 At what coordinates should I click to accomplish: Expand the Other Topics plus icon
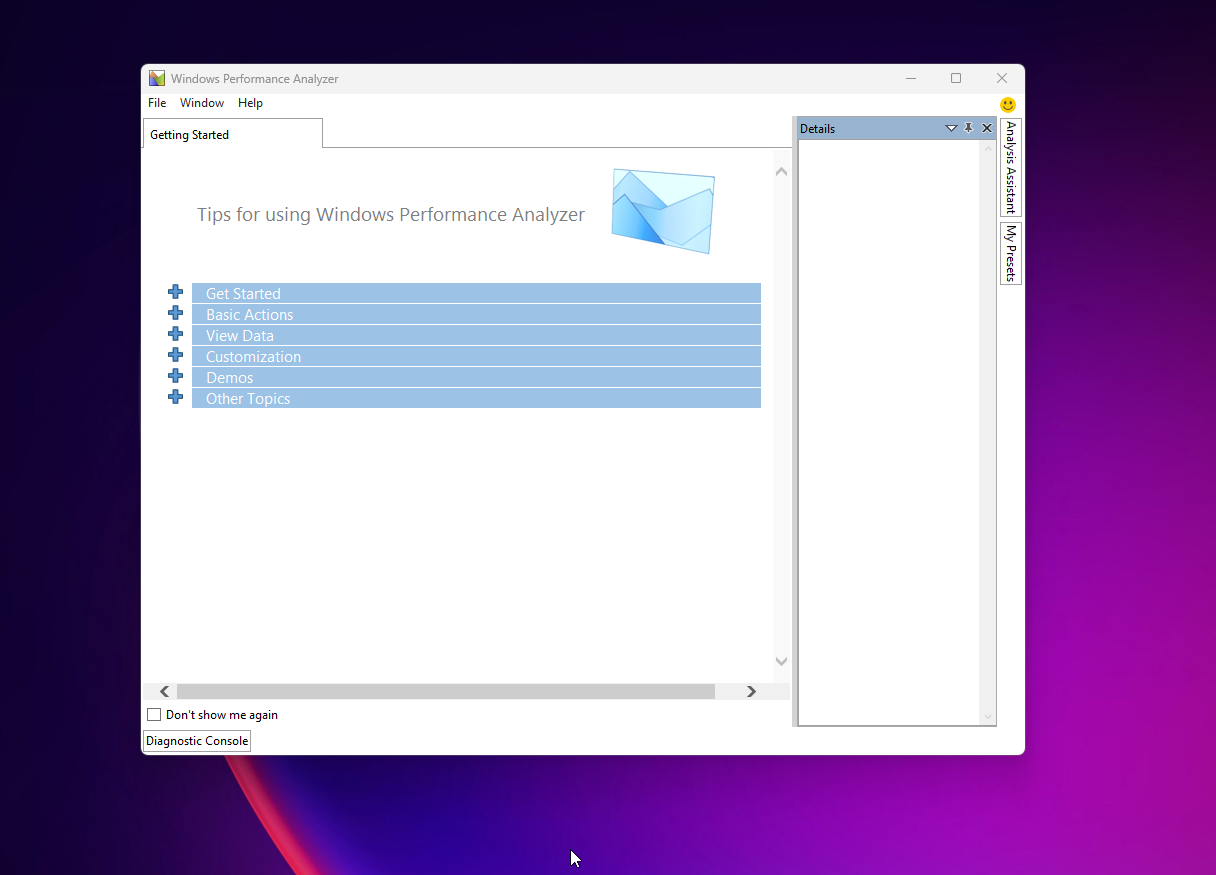tap(176, 397)
